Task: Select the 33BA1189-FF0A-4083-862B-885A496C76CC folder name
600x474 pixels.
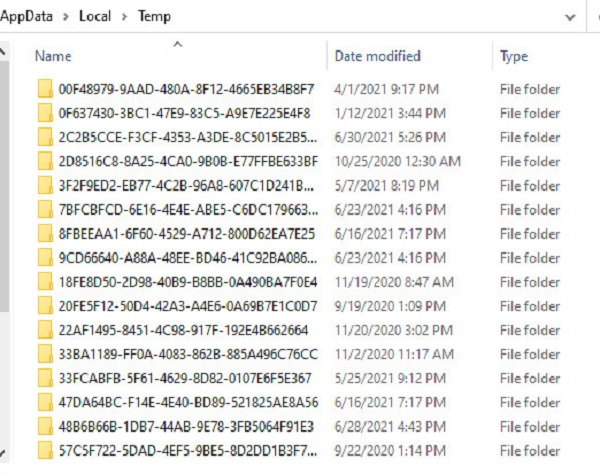Action: [188, 354]
